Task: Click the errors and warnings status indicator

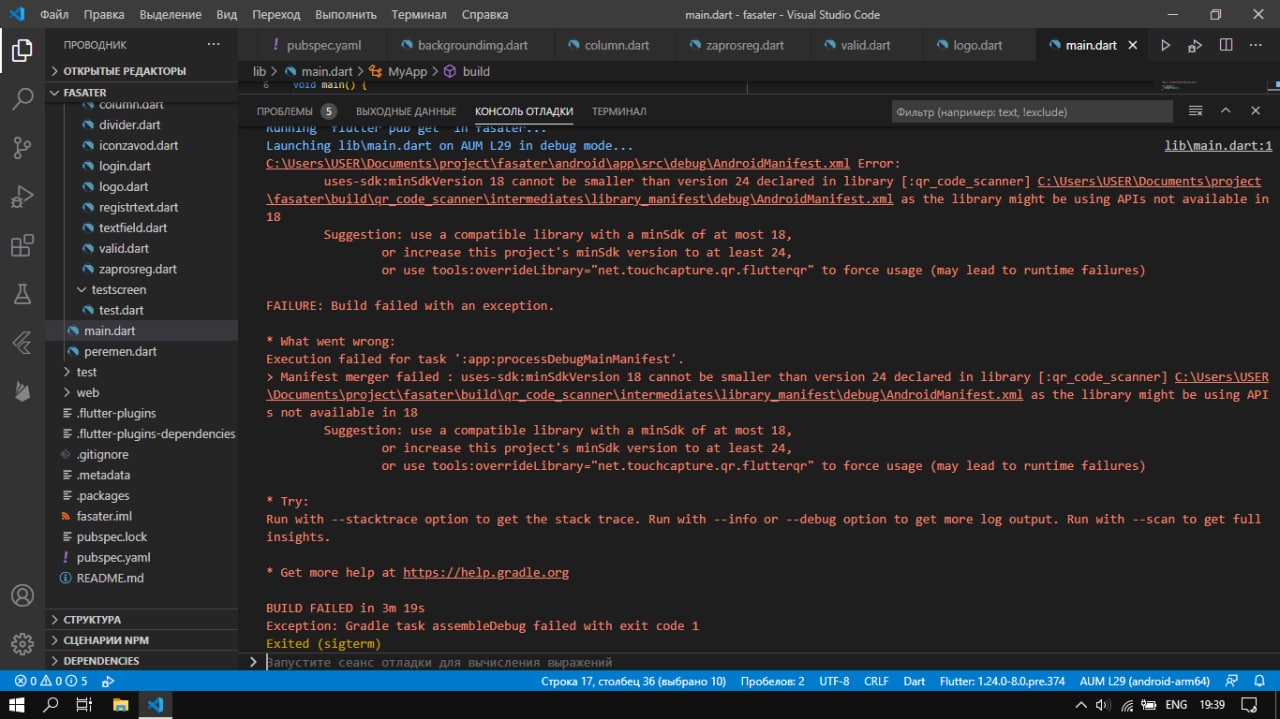Action: pyautogui.click(x=51, y=681)
